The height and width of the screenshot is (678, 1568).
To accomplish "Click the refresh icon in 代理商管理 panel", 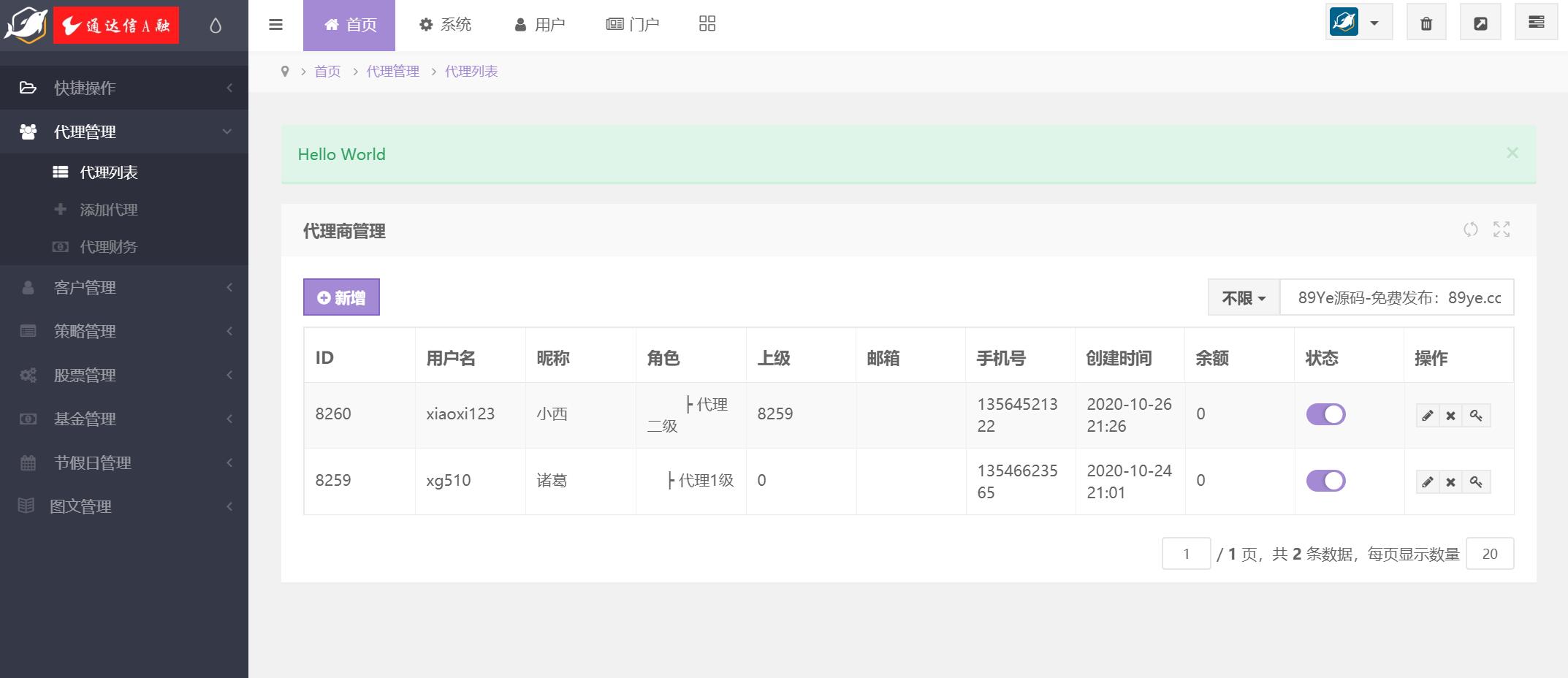I will pyautogui.click(x=1470, y=229).
